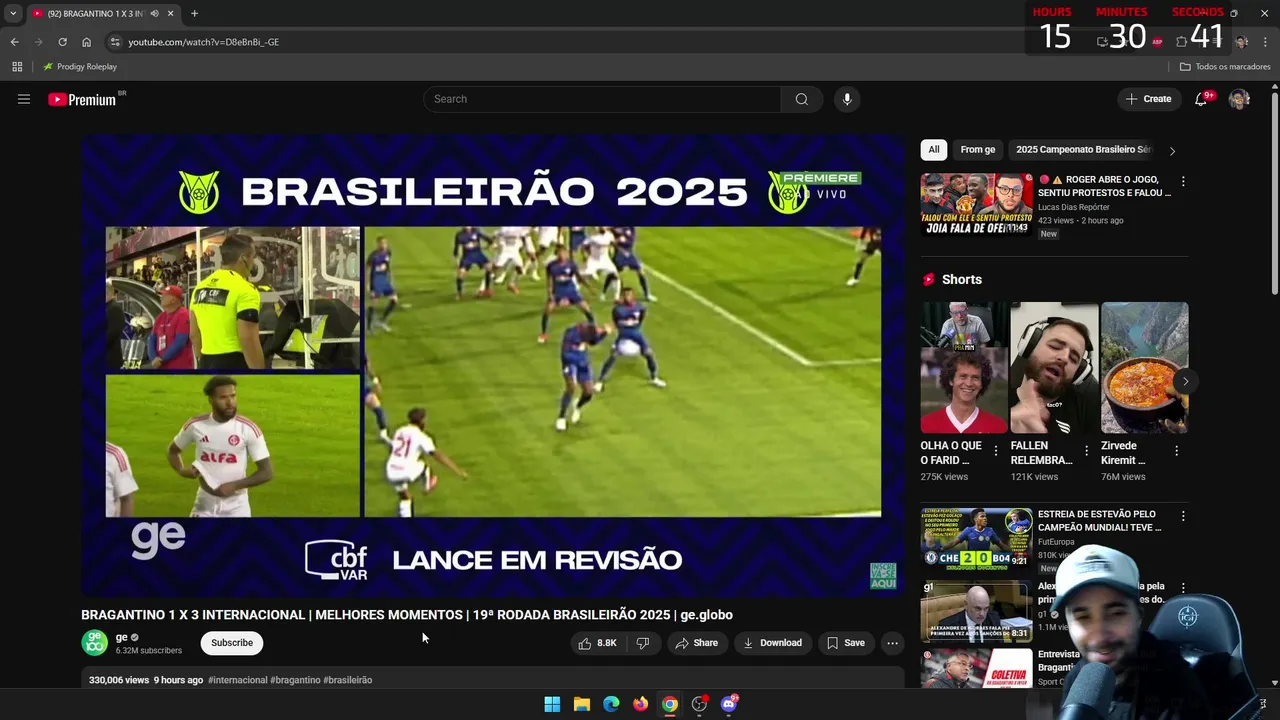The image size is (1280, 720).
Task: Open ge channel name link
Action: [x=122, y=637]
